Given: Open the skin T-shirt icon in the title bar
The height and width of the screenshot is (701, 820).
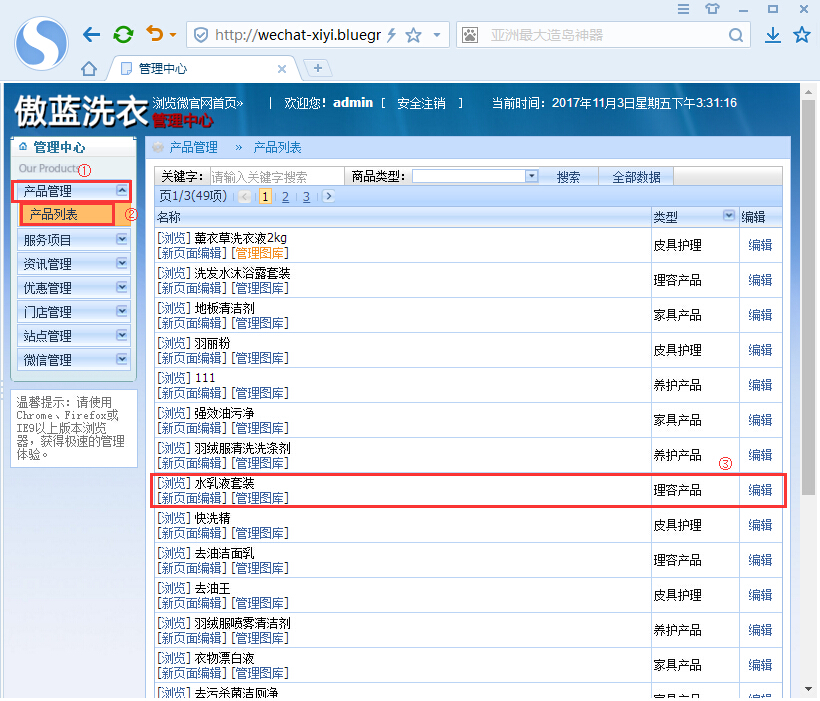Looking at the screenshot, I should pyautogui.click(x=712, y=9).
